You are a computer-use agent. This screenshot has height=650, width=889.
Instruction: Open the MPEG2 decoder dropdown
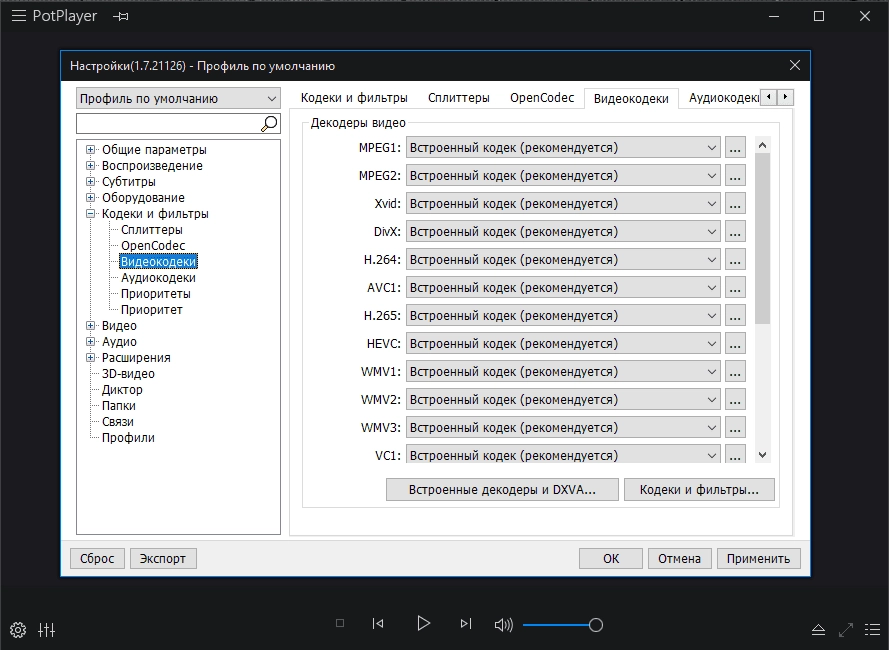[x=563, y=175]
